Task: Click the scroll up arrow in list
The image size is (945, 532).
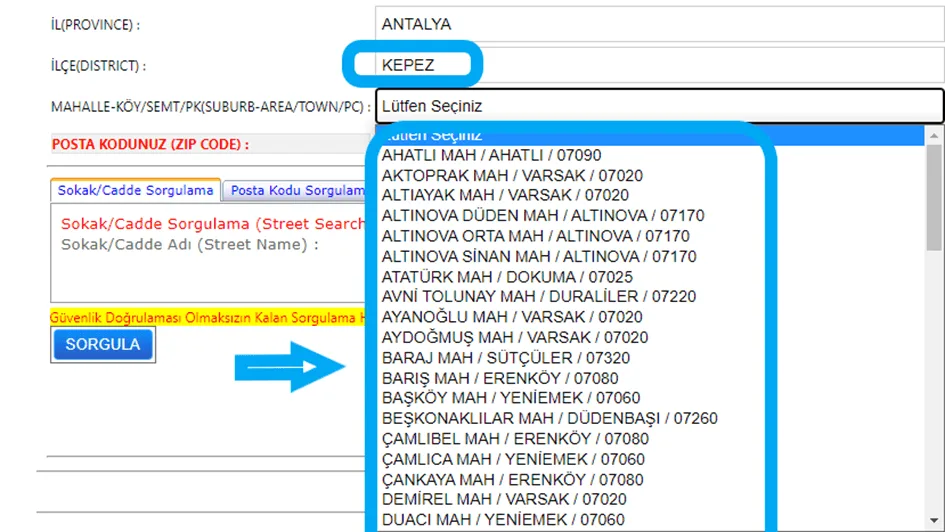Action: pos(934,136)
